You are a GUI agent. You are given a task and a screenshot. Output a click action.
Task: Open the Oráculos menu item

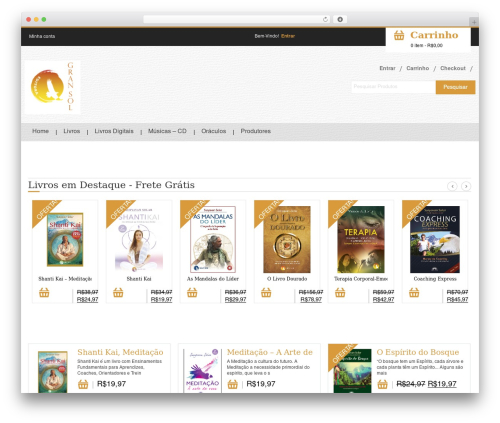pos(214,131)
